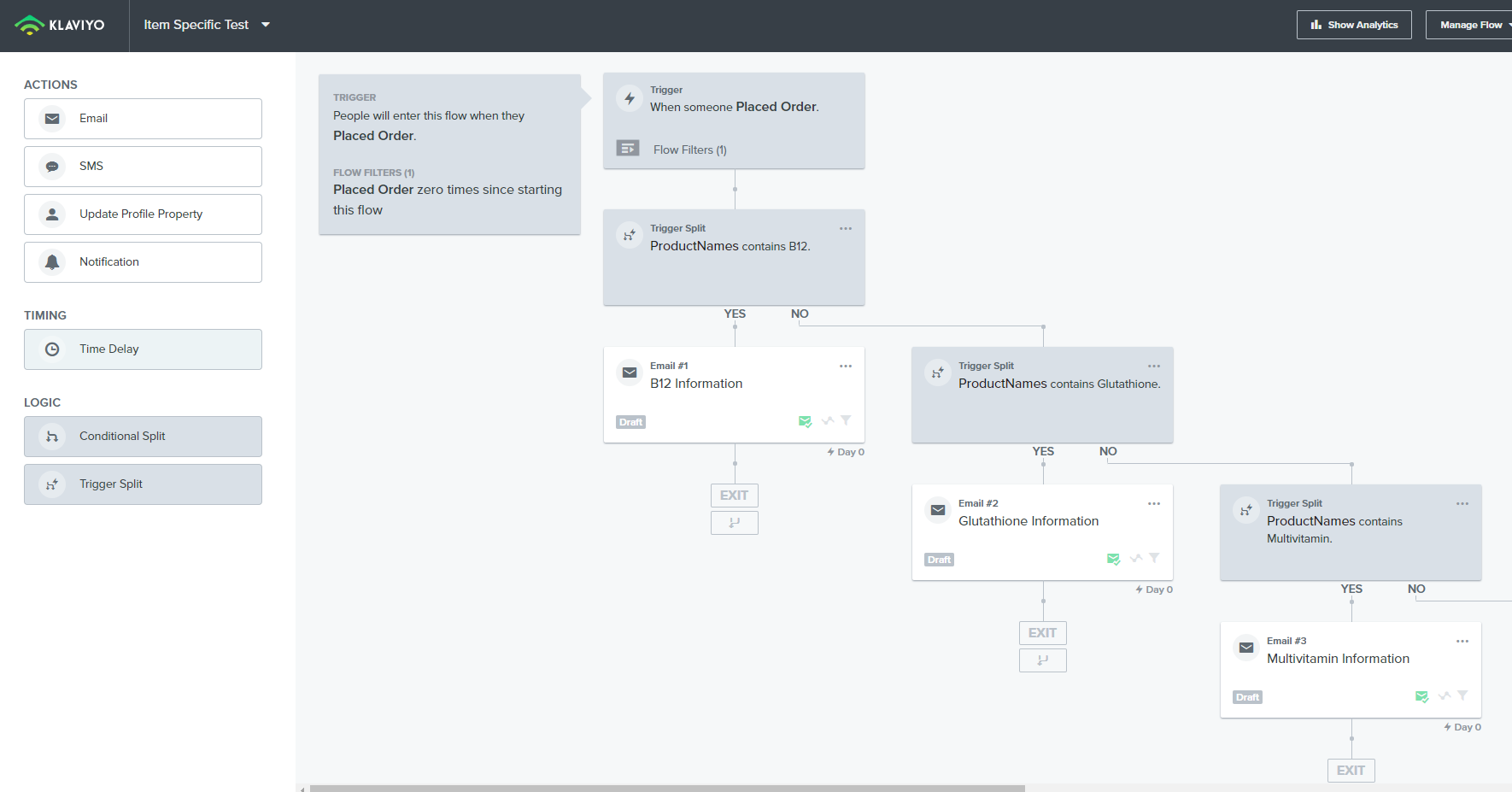This screenshot has height=792, width=1512.
Task: Click the NO label under Glutathione split
Action: tap(1108, 451)
